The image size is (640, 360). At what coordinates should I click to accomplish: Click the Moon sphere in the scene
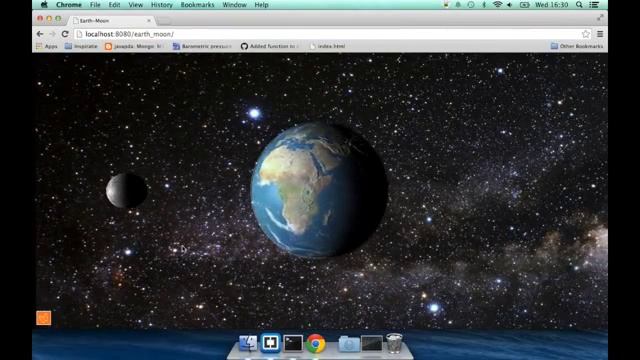[x=127, y=190]
